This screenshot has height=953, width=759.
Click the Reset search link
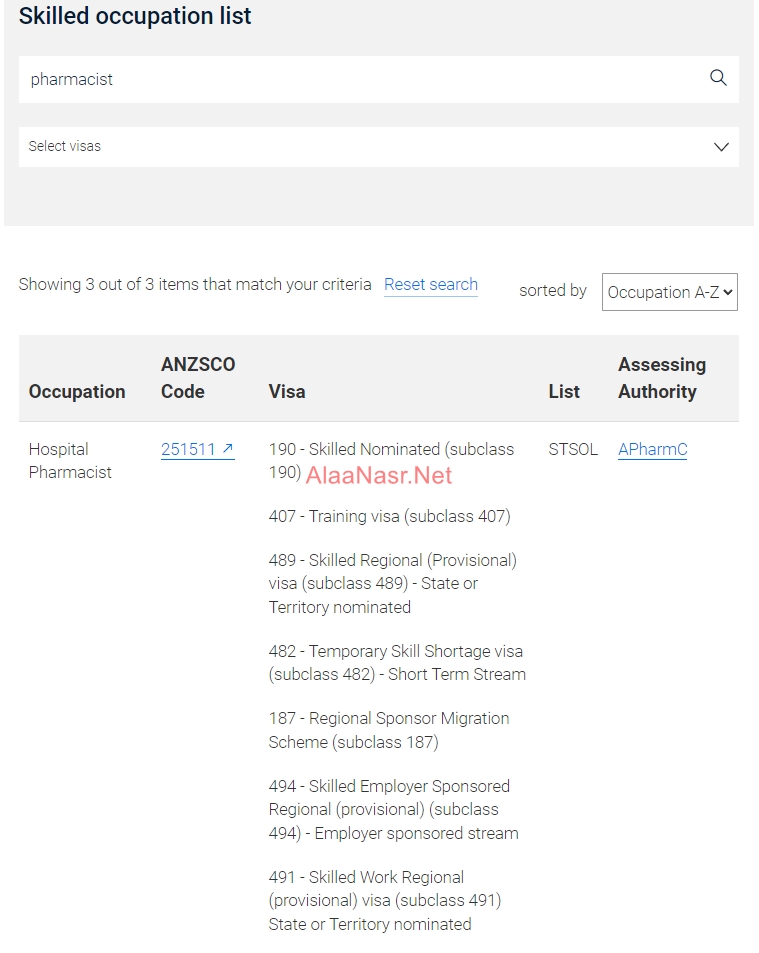[x=431, y=285]
